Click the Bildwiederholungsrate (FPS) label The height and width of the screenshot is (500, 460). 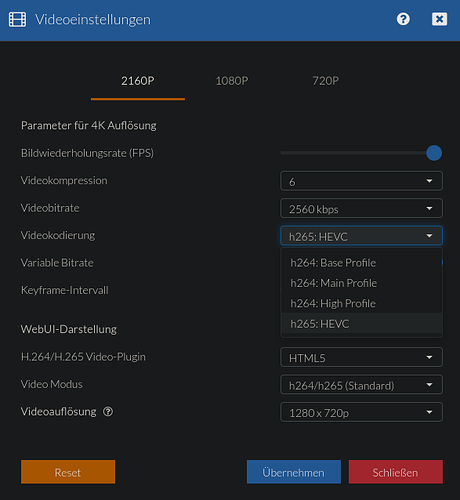pos(87,153)
